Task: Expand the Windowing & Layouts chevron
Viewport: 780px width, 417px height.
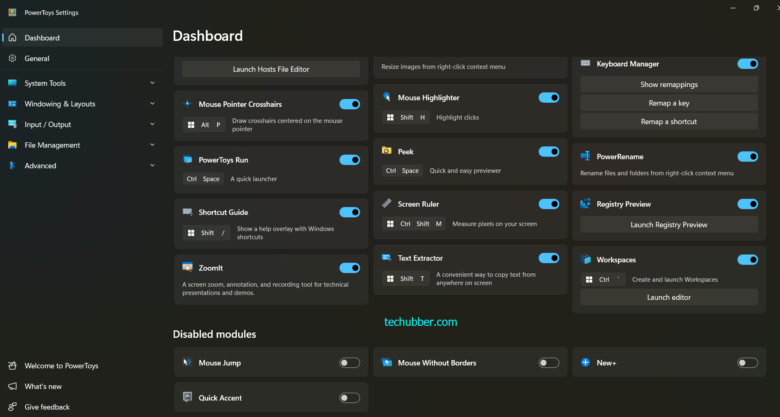Action: pyautogui.click(x=152, y=104)
